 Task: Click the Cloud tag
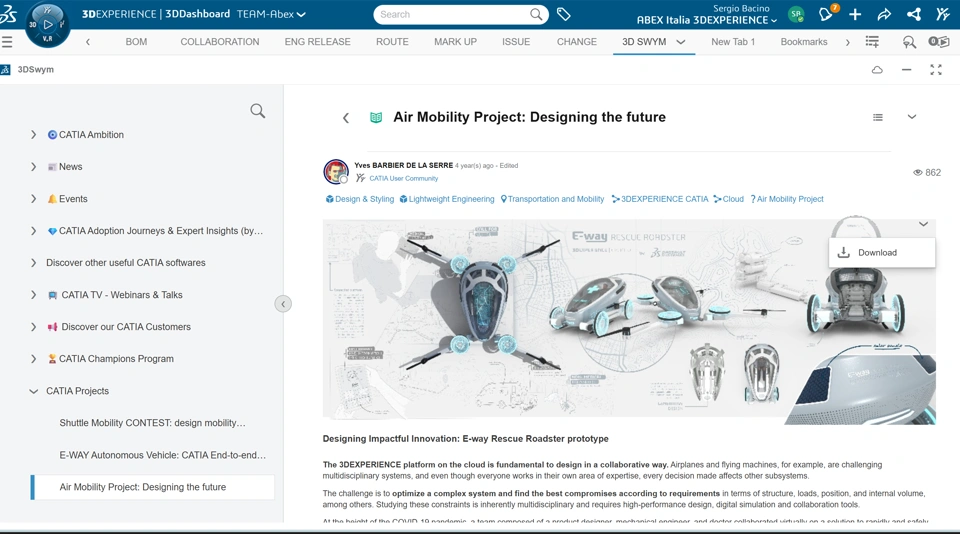tap(729, 199)
